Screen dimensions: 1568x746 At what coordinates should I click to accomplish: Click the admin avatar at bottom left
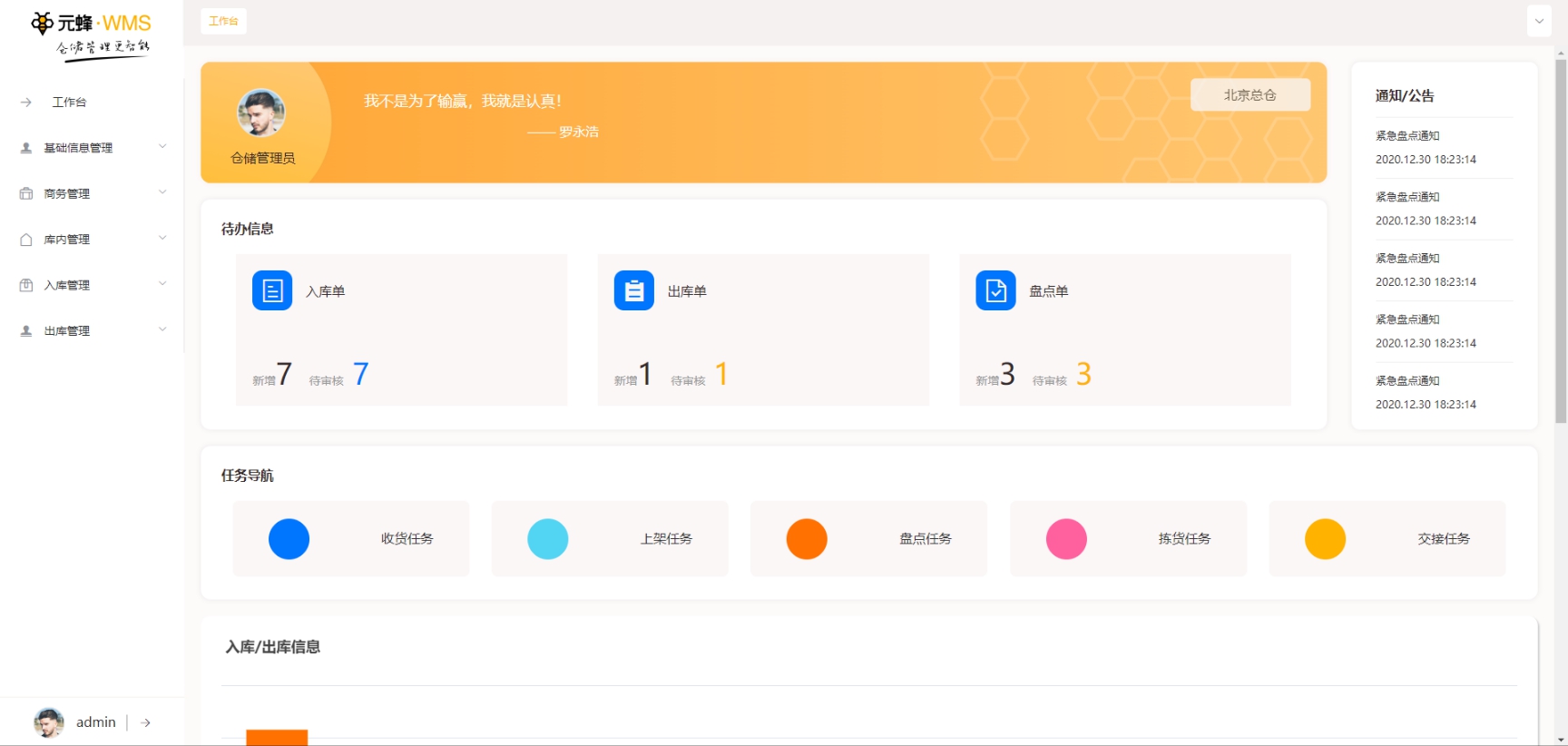pos(49,722)
